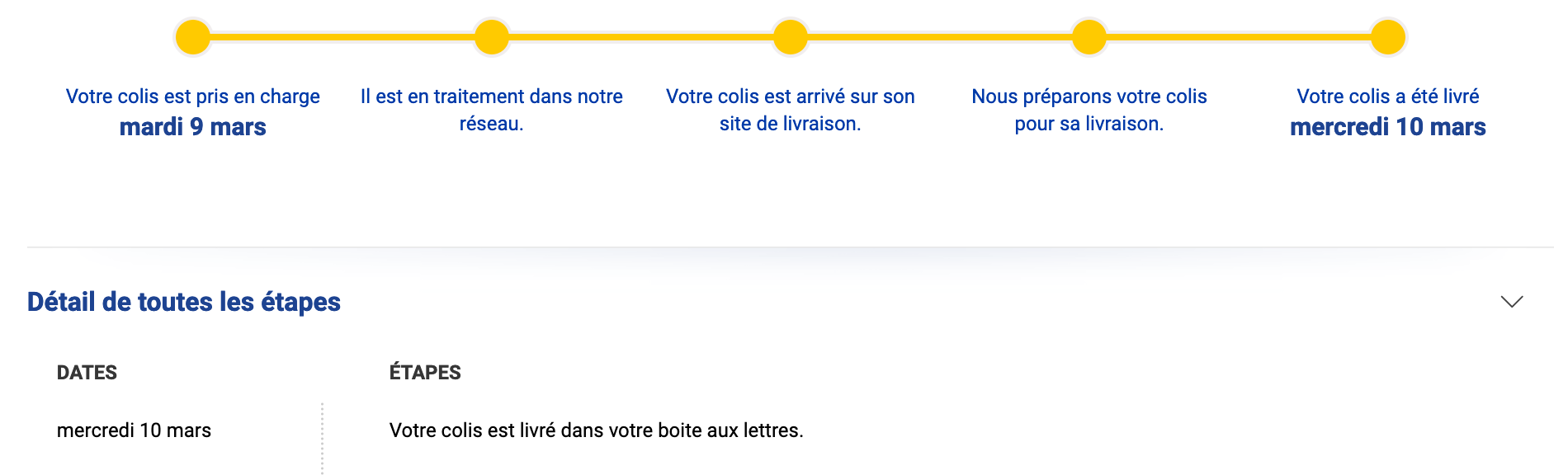Select 'Nous préparons votre colis pour sa livraison'
This screenshot has width=1568, height=475.
1089,110
